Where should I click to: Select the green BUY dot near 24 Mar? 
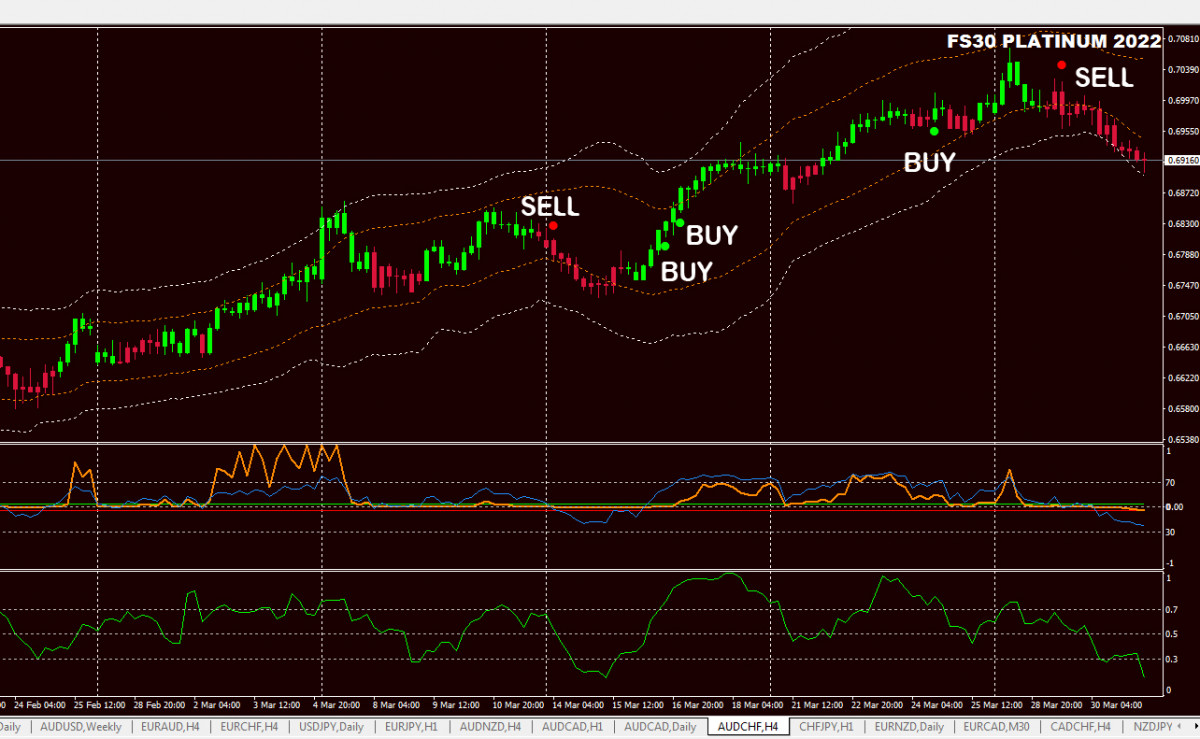(934, 131)
